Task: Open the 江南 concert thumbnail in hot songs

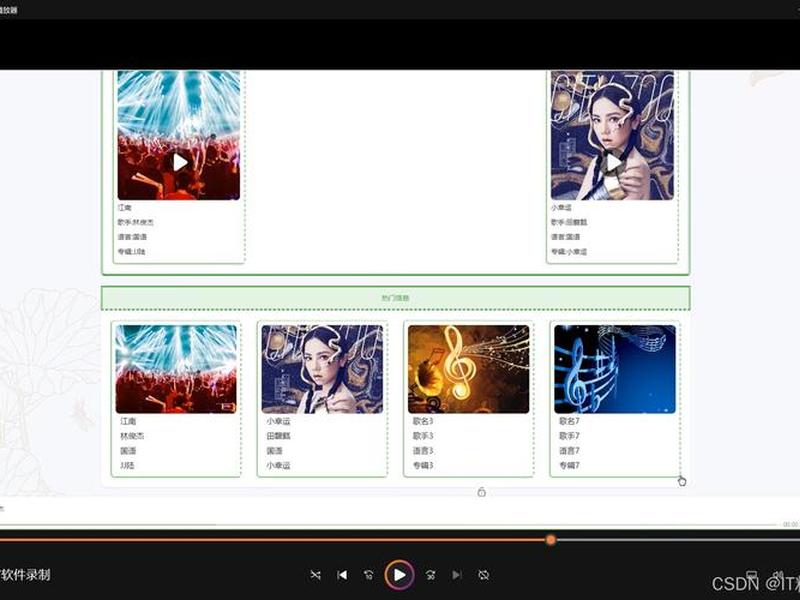Action: point(176,369)
